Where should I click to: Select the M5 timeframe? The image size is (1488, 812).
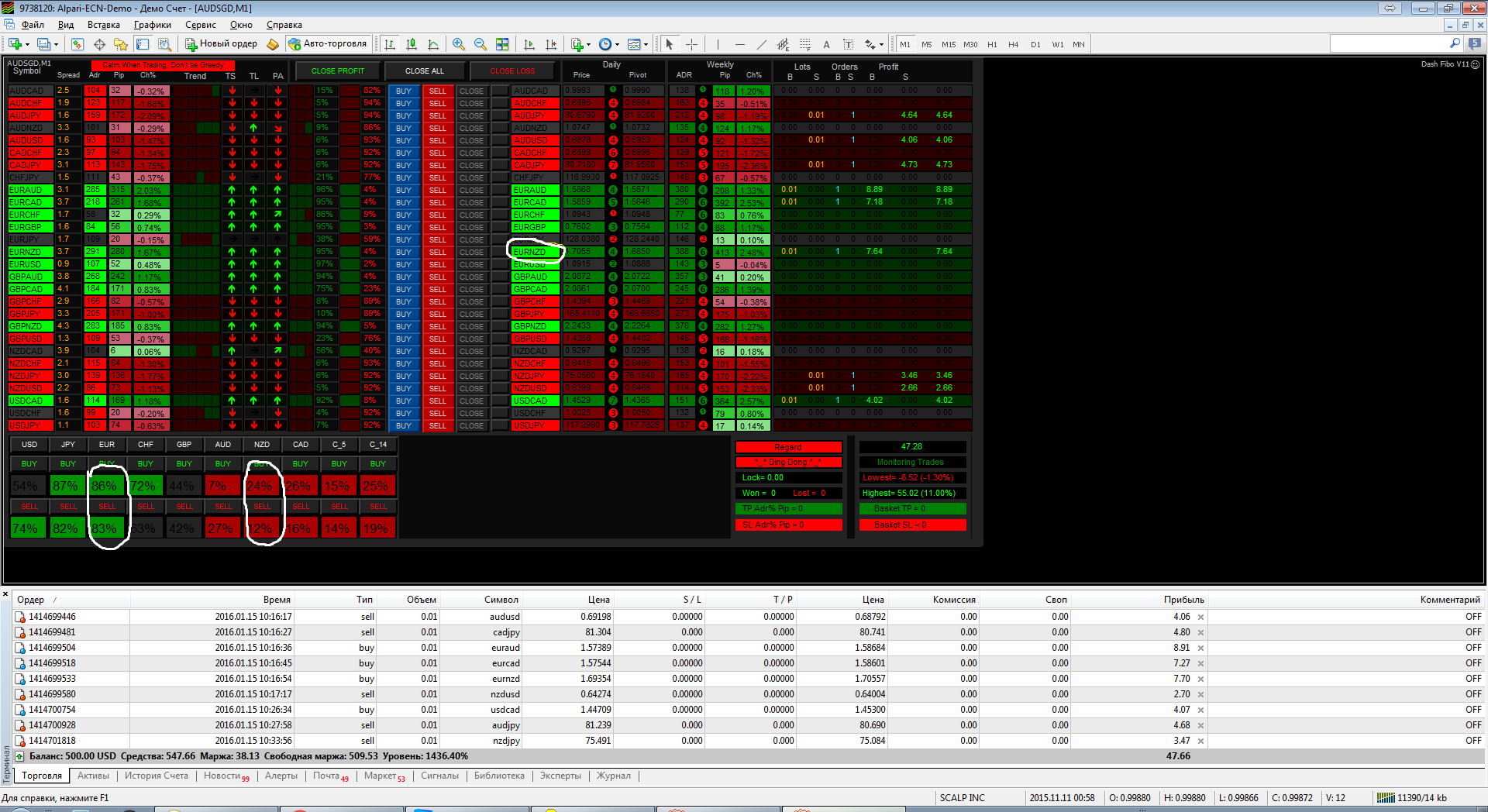click(x=927, y=44)
